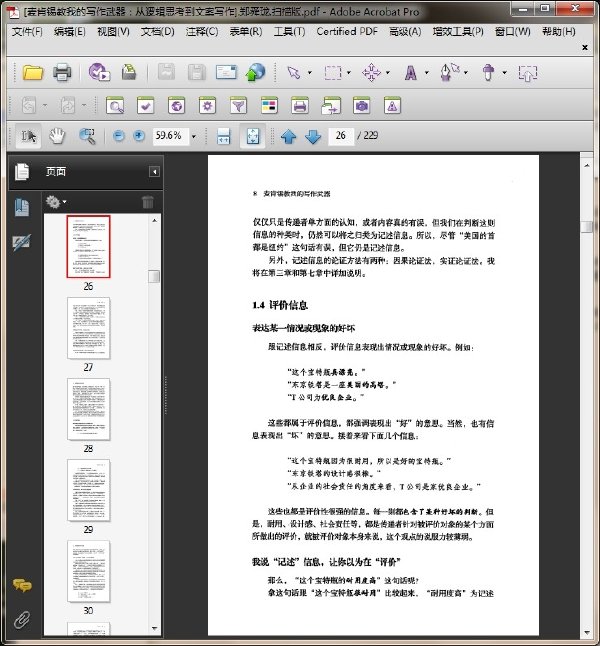Expand the arrow selection tool dropdown
Viewport: 600px width, 646px height.
pyautogui.click(x=310, y=73)
